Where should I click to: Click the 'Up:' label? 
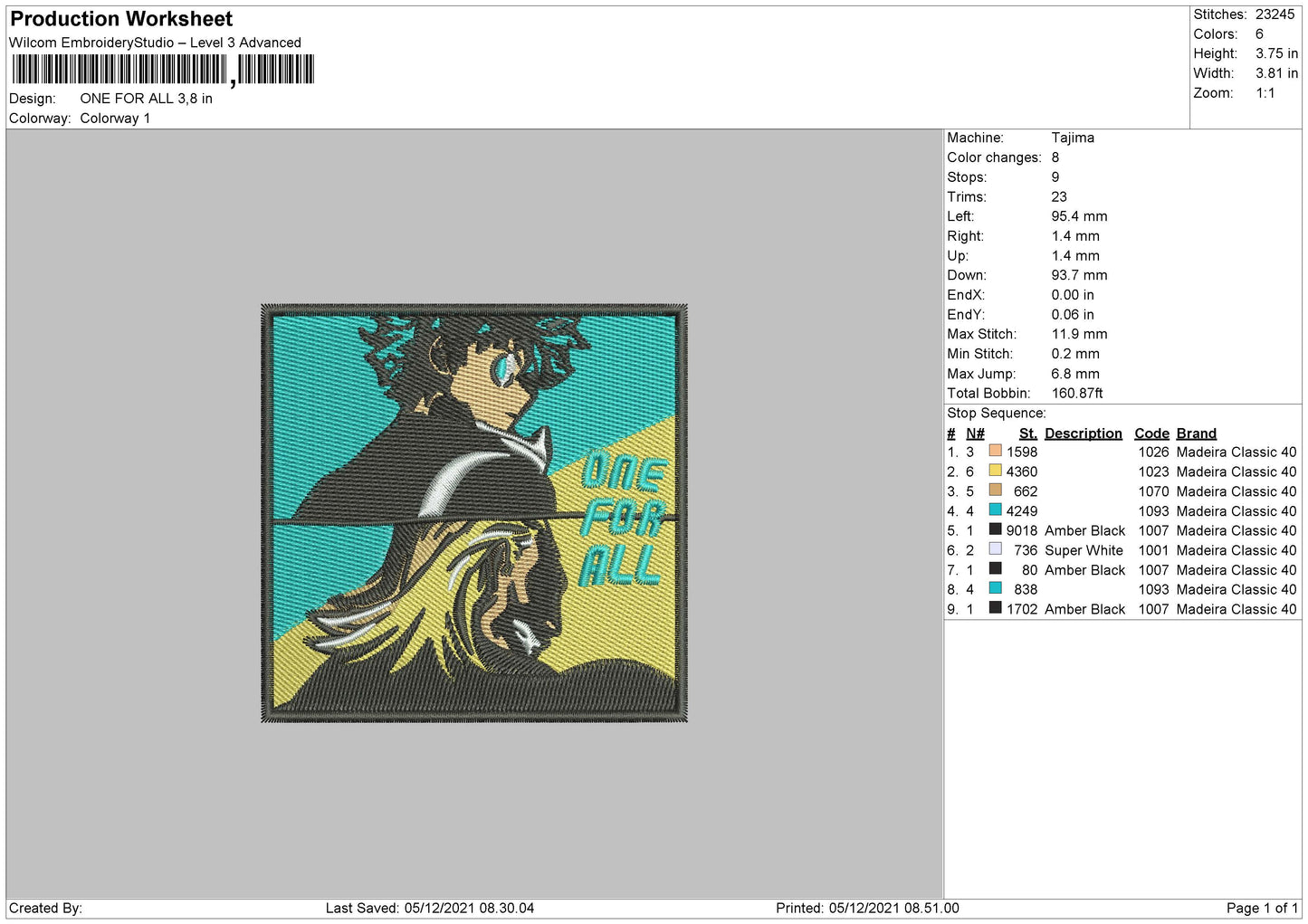(958, 256)
